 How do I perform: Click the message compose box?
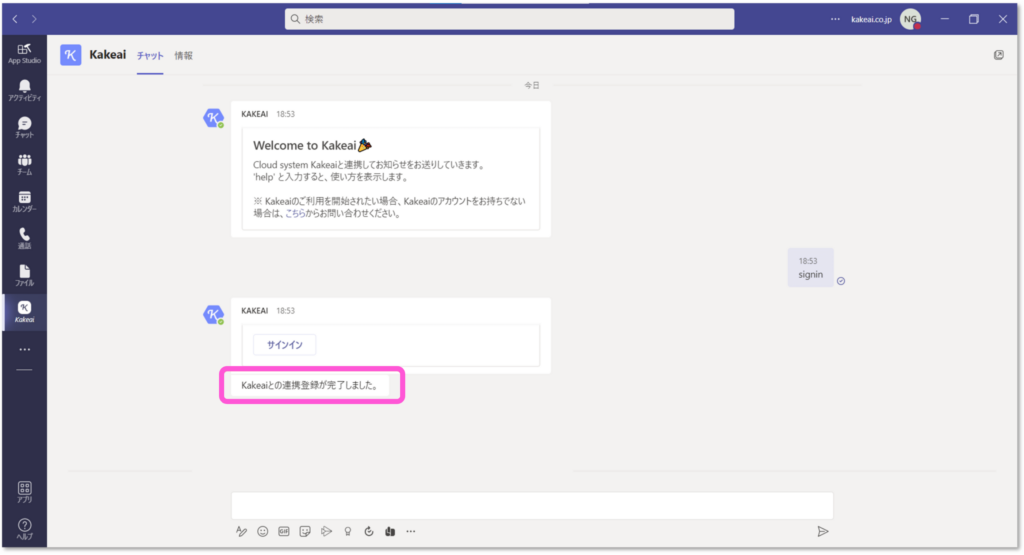pos(532,505)
